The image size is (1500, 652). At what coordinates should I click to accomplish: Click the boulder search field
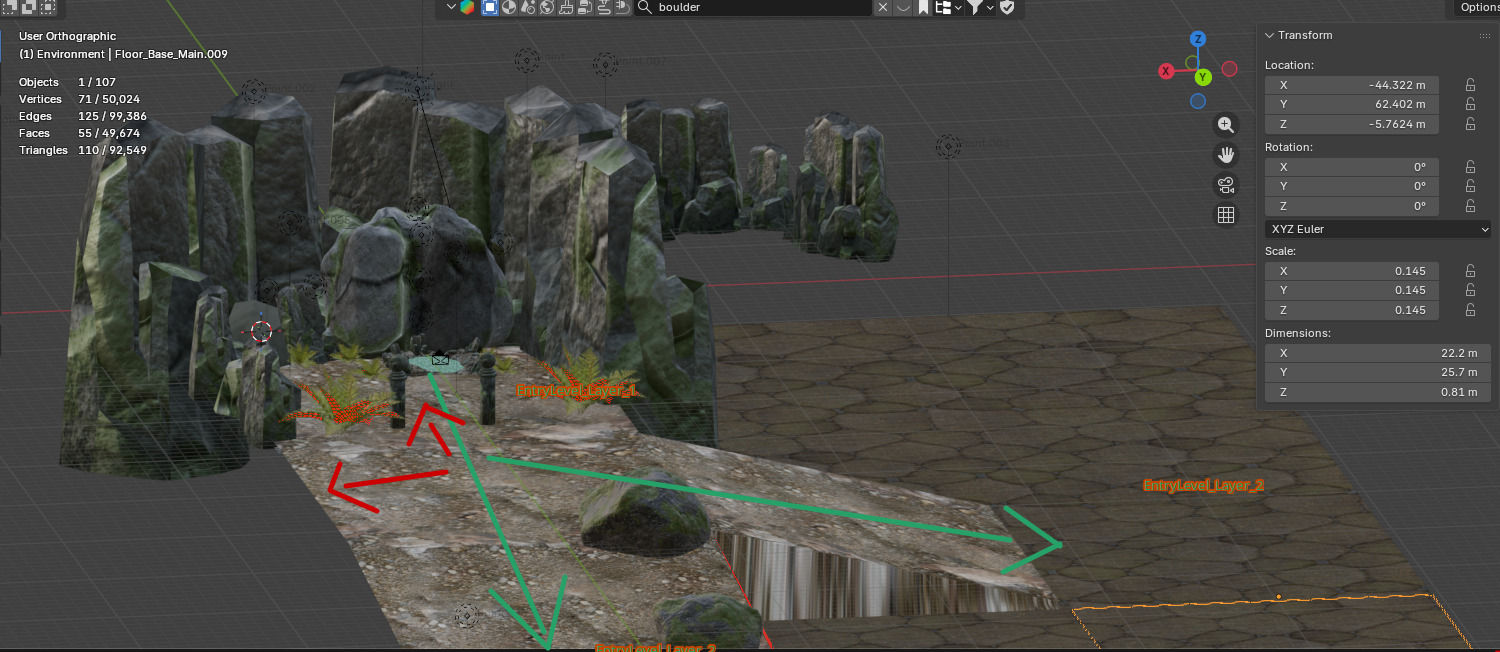[x=753, y=7]
